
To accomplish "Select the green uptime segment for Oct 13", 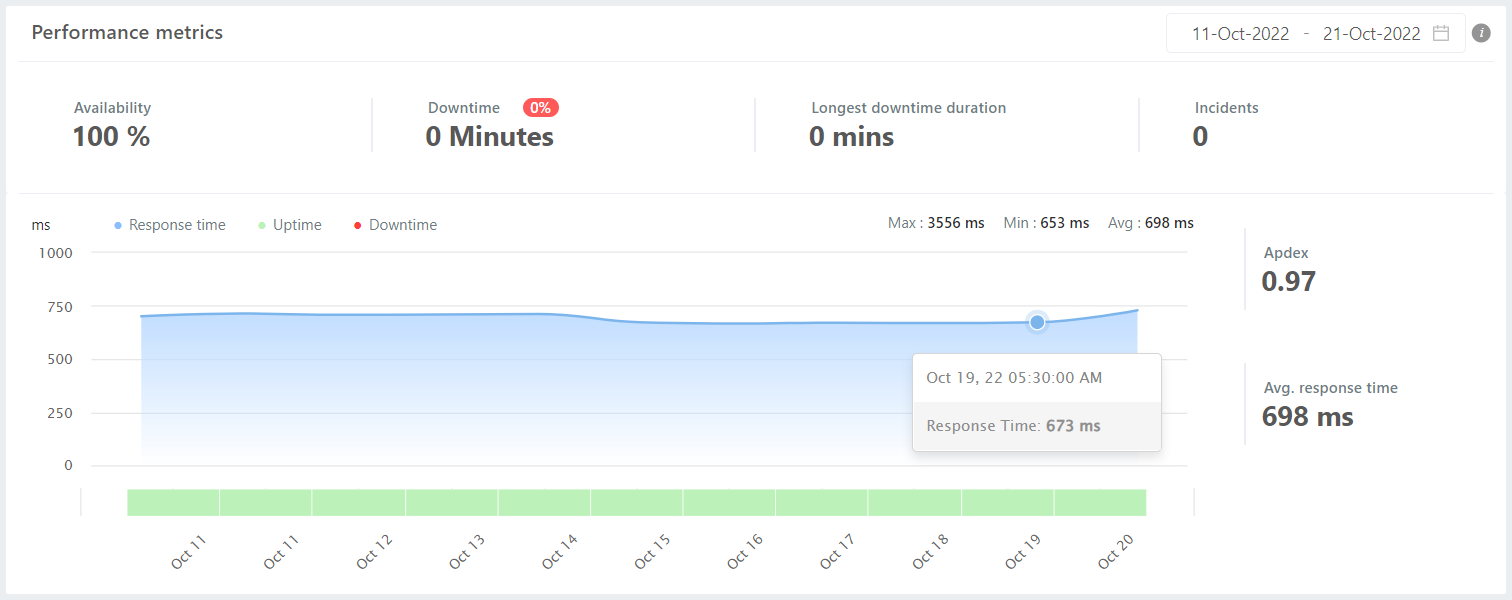I will pos(451,502).
